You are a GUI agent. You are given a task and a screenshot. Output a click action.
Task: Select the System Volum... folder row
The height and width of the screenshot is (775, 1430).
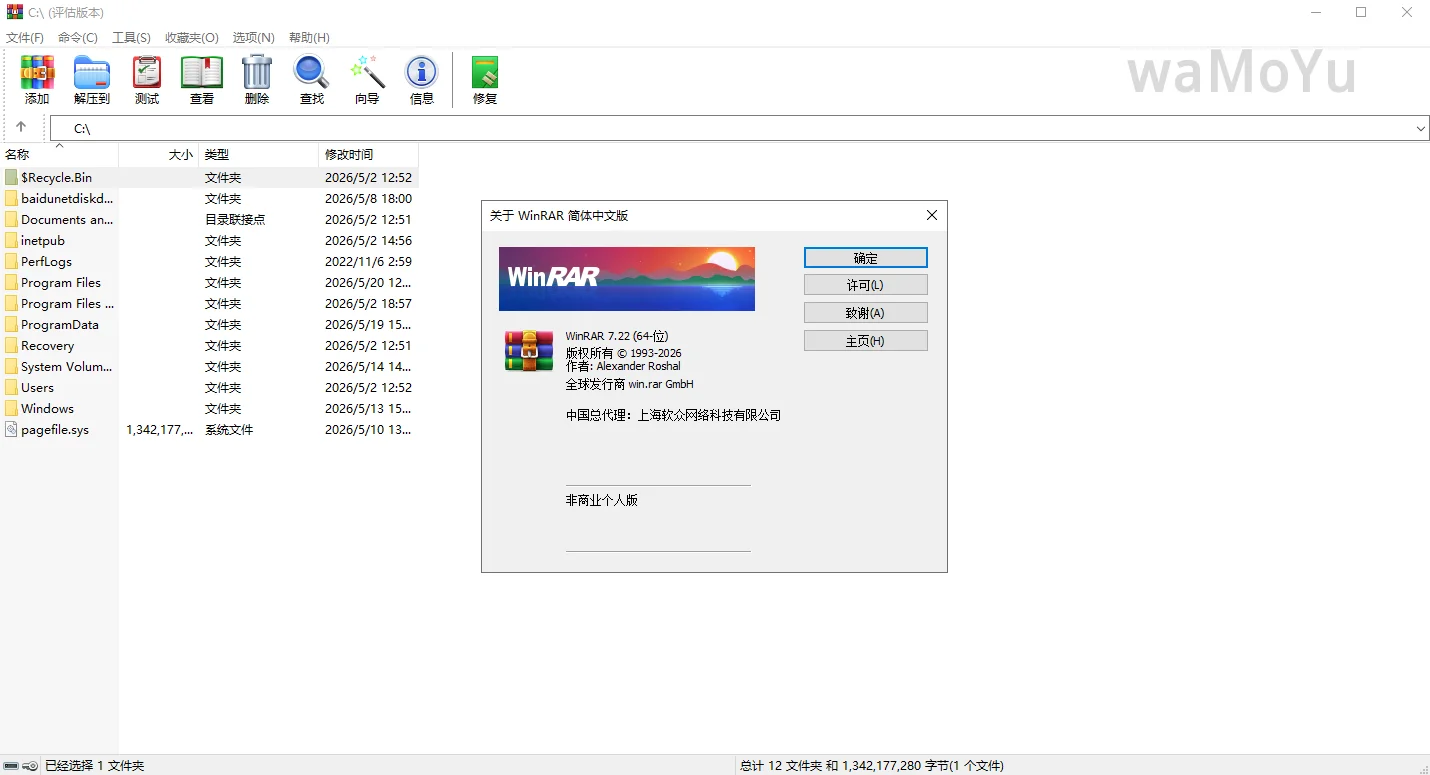(x=209, y=366)
